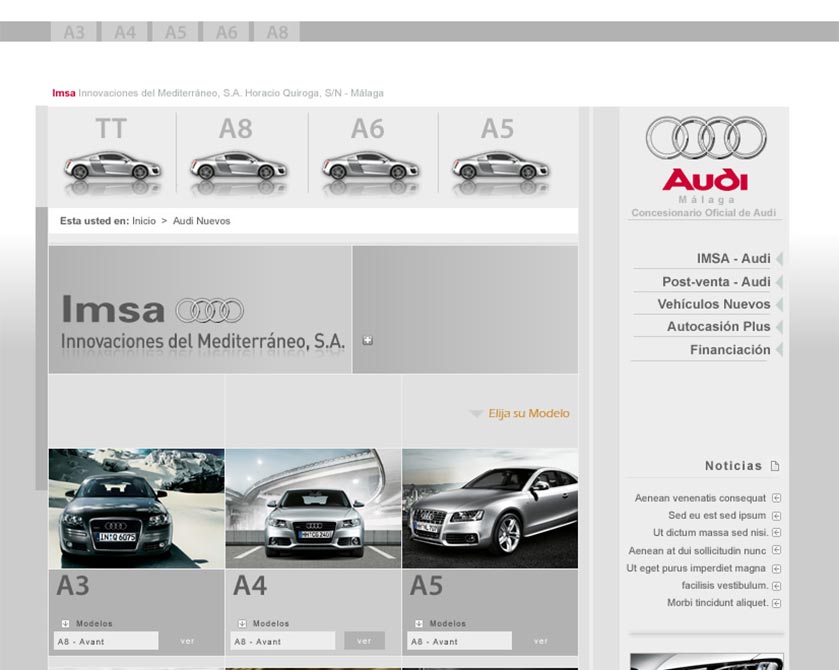This screenshot has width=839, height=670.
Task: Click the Audi four-rings logo
Action: tap(706, 138)
